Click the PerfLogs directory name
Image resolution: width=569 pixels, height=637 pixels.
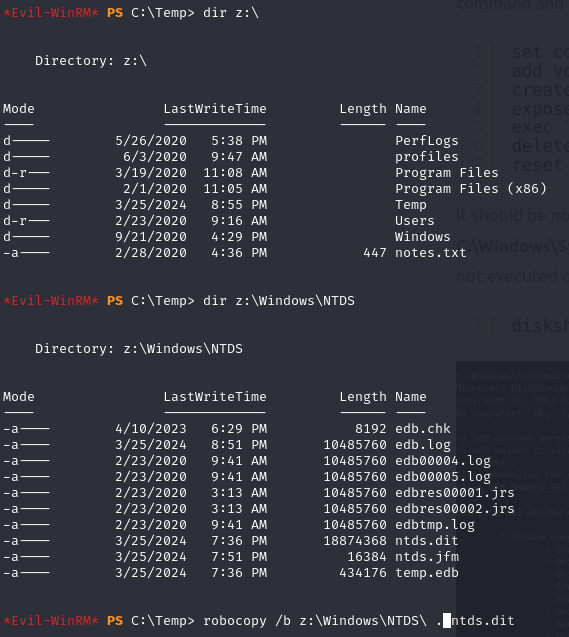[426, 141]
